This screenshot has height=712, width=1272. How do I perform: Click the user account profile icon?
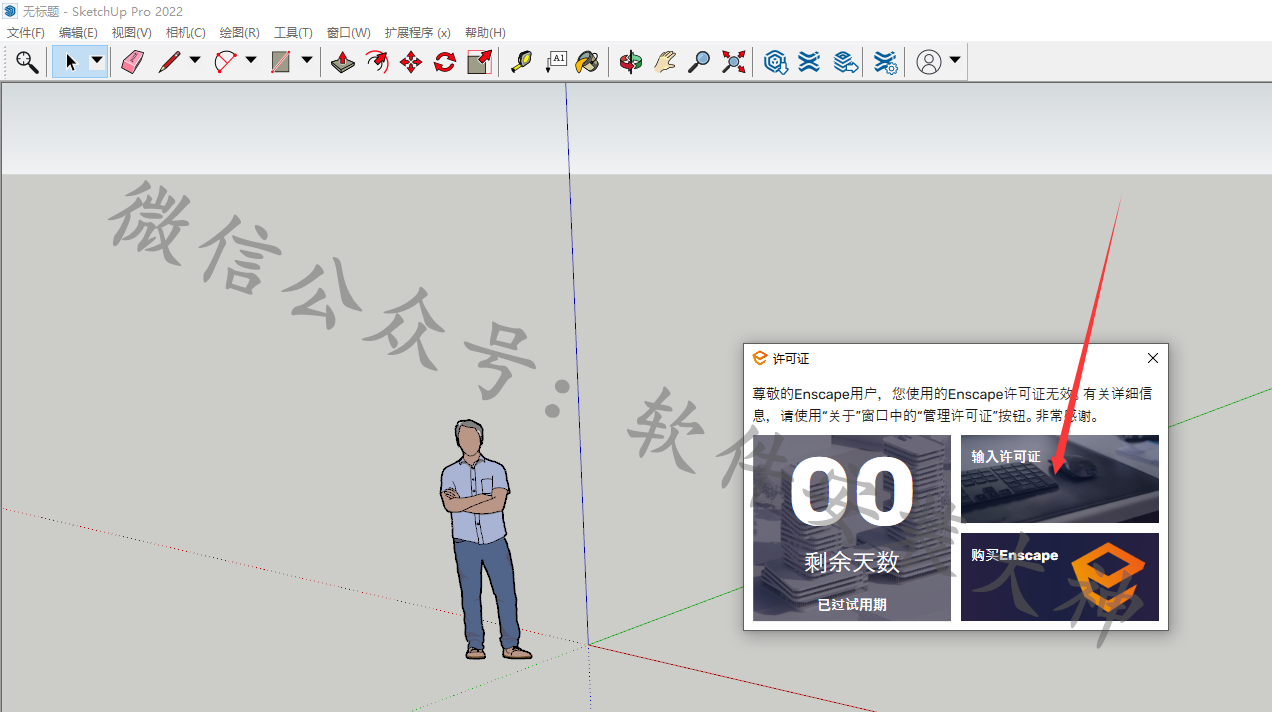click(929, 62)
